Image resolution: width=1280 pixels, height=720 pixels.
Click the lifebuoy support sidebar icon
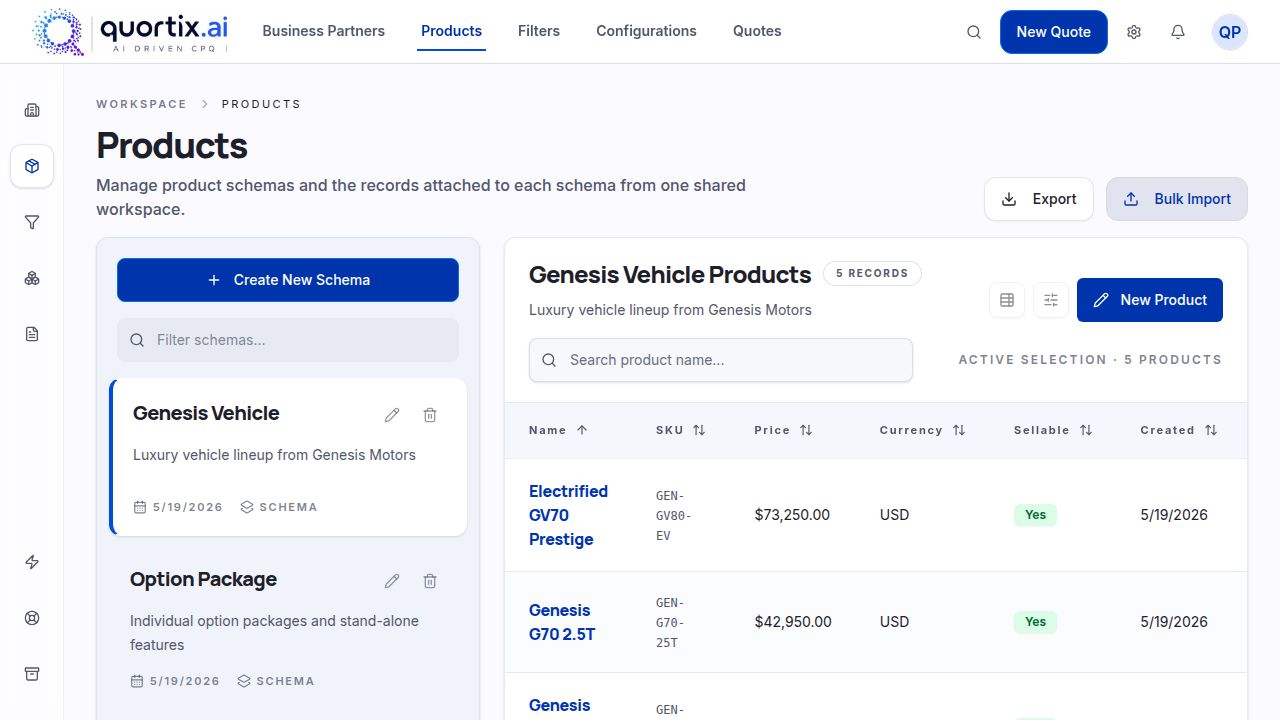coord(32,618)
